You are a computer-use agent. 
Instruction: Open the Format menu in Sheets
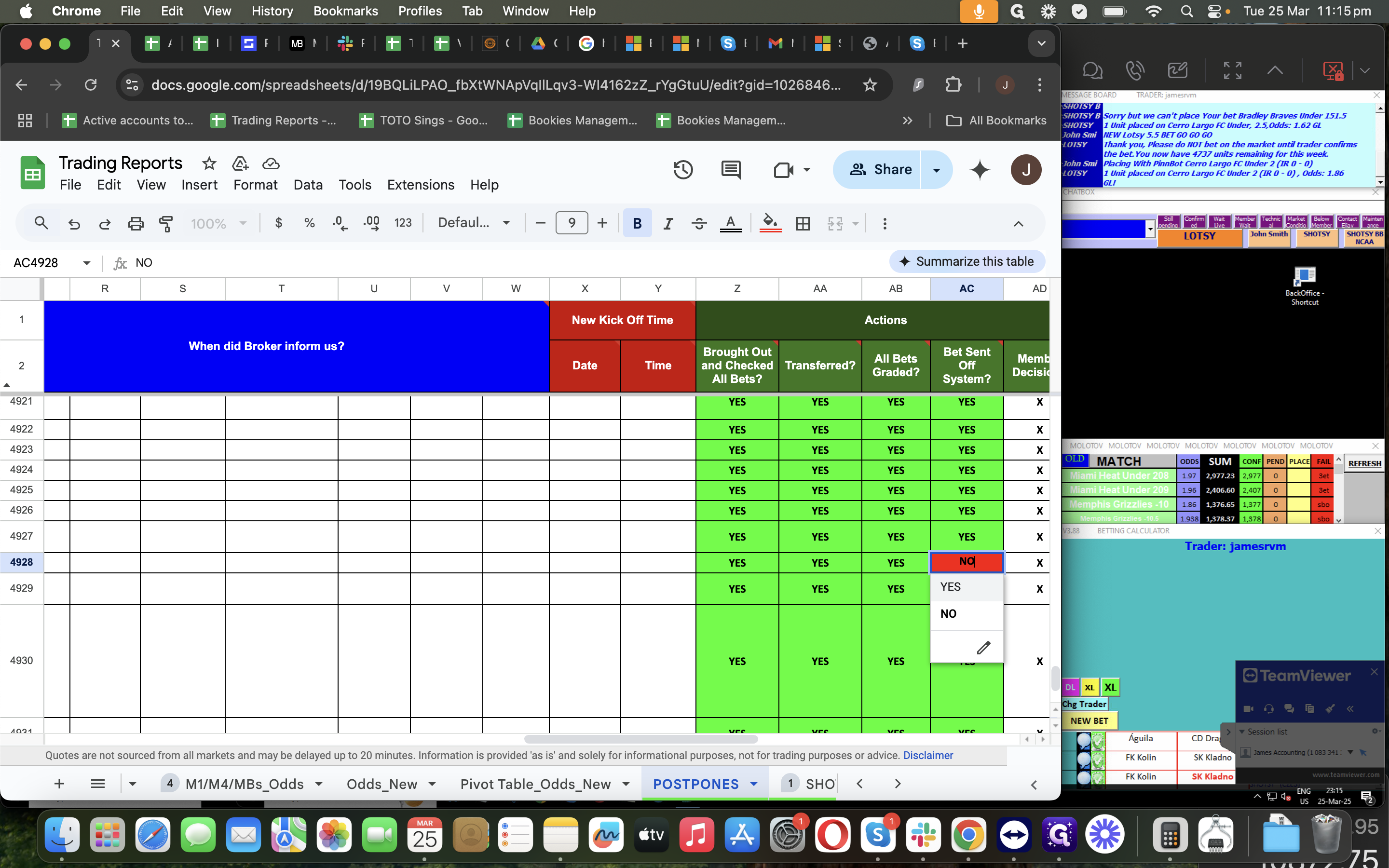click(255, 185)
